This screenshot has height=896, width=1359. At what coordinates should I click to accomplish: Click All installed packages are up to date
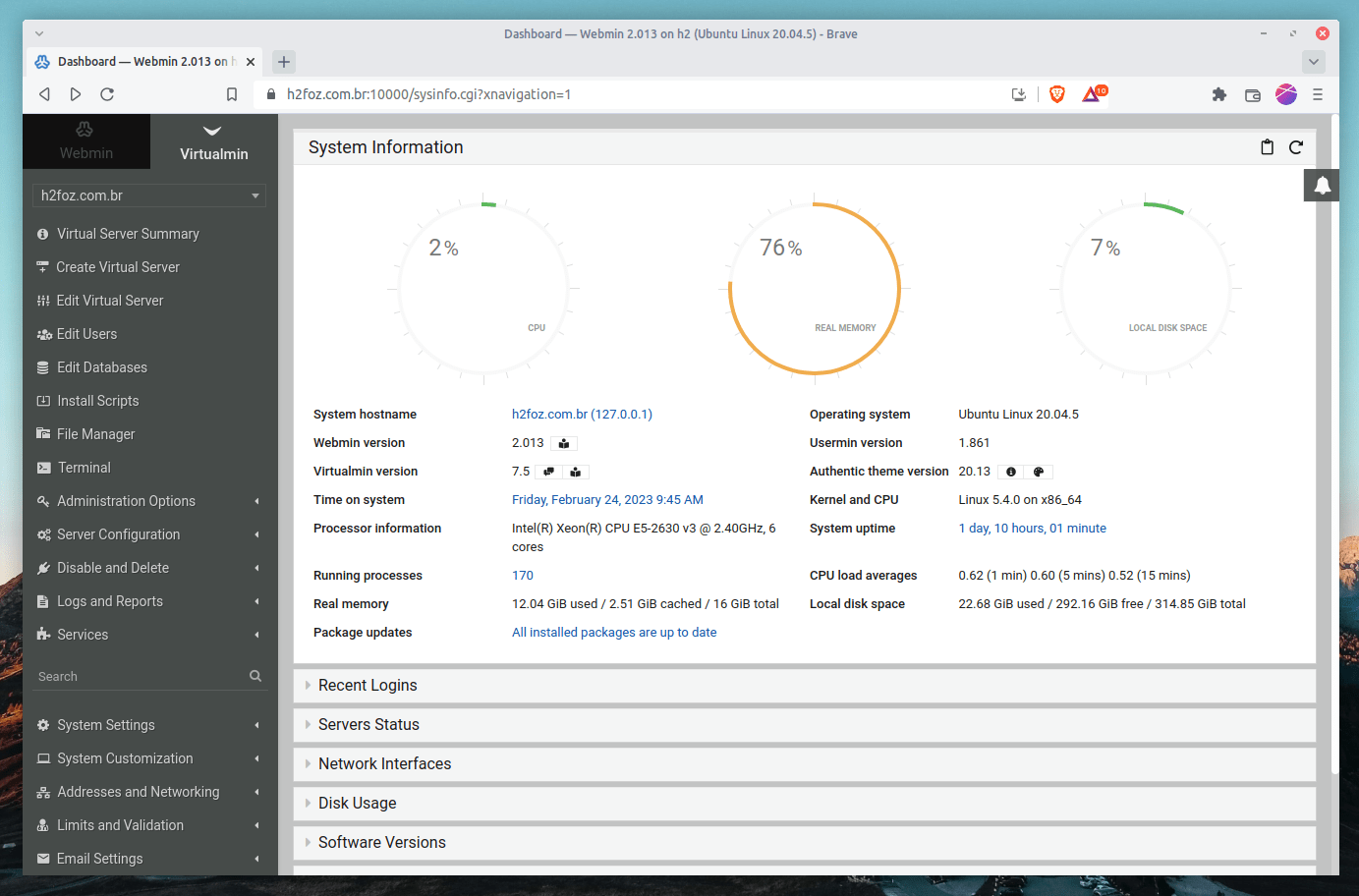pyautogui.click(x=614, y=633)
